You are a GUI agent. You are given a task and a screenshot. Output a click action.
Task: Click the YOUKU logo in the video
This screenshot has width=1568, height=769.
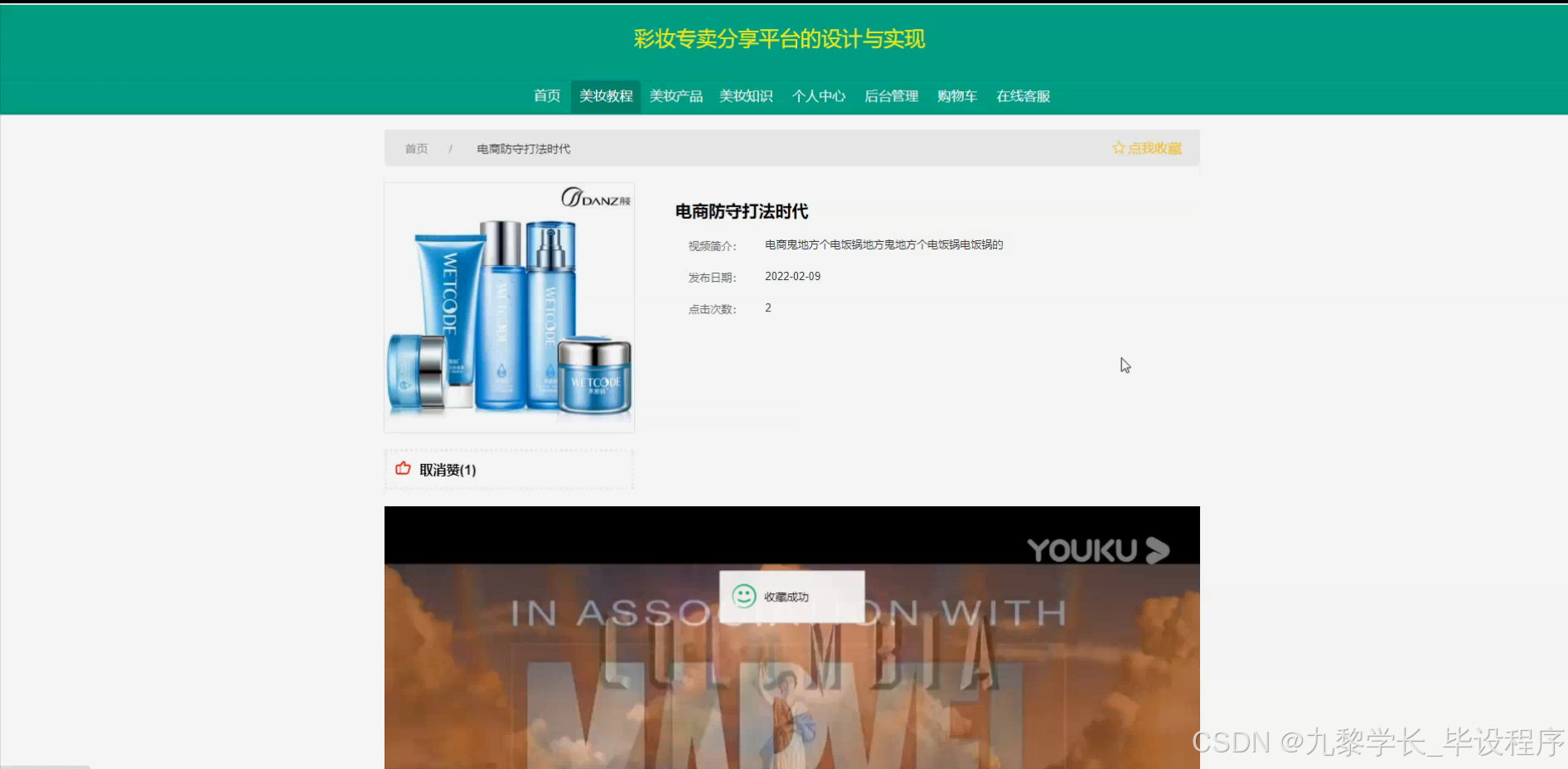1098,550
